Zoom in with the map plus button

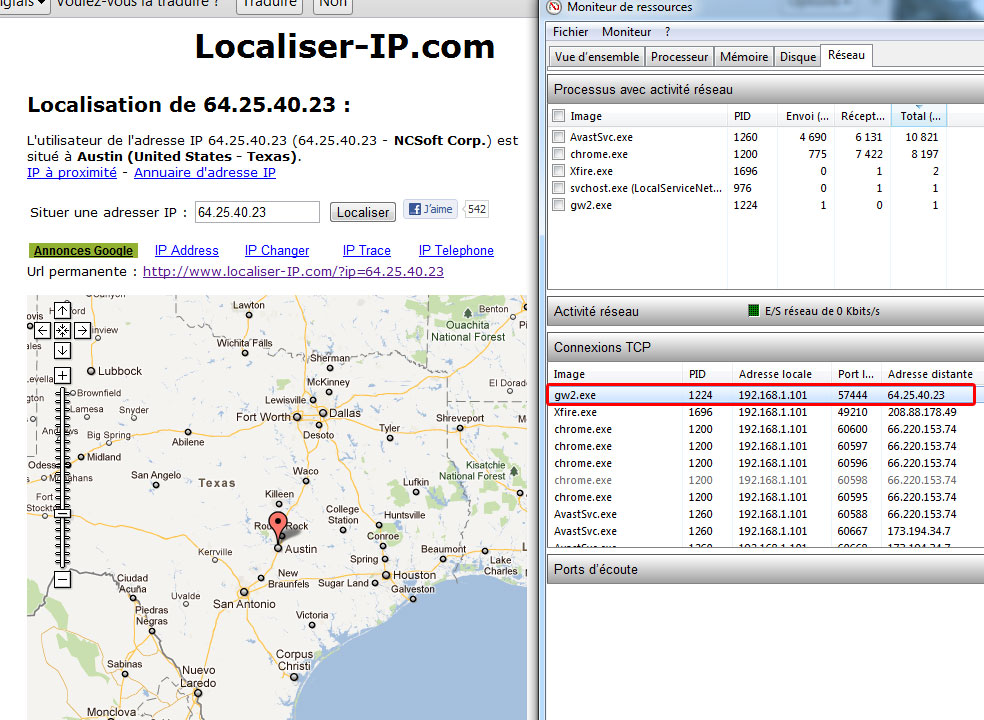point(62,375)
